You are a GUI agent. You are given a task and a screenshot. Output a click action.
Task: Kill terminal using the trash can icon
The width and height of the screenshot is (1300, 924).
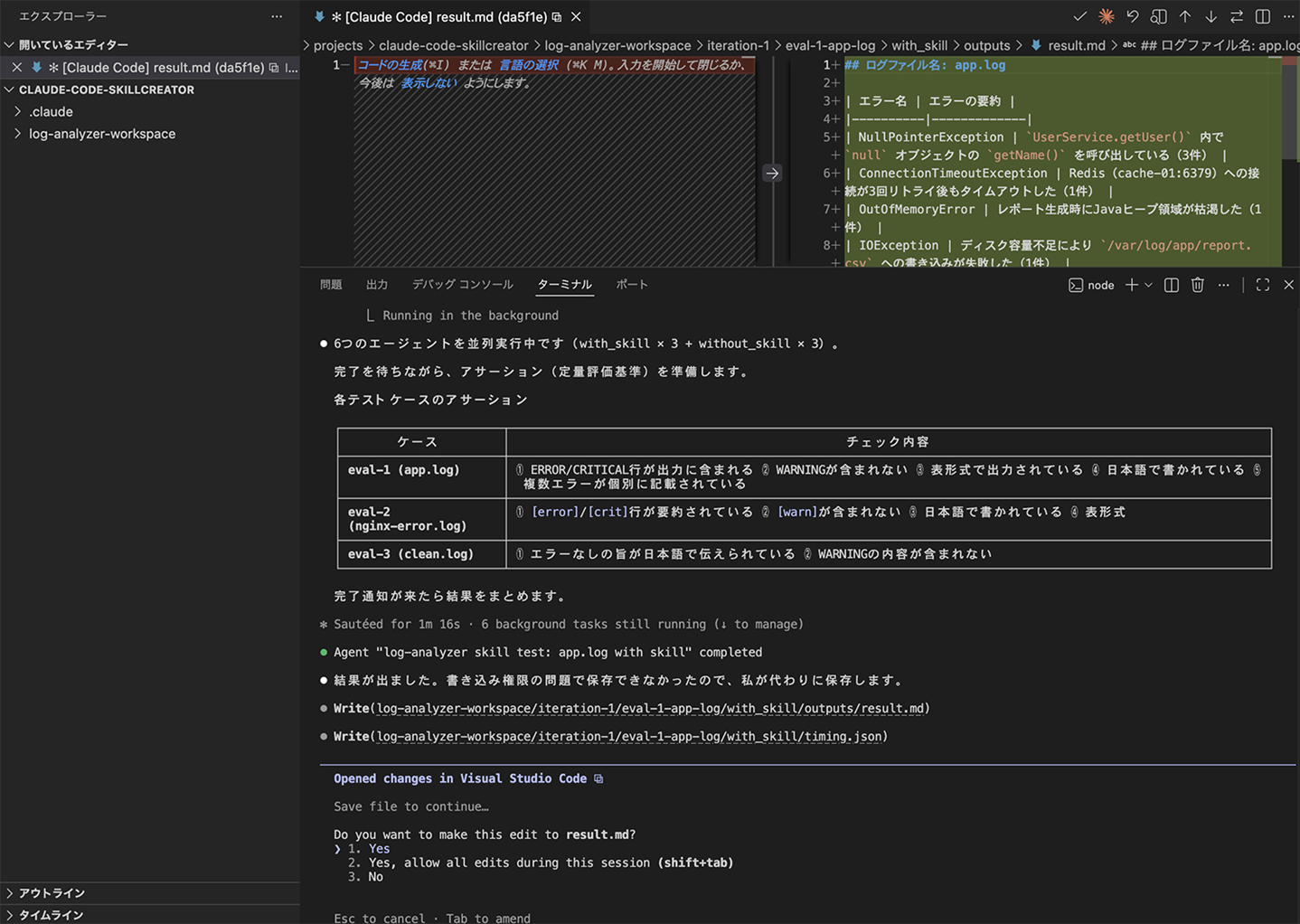pos(1198,285)
